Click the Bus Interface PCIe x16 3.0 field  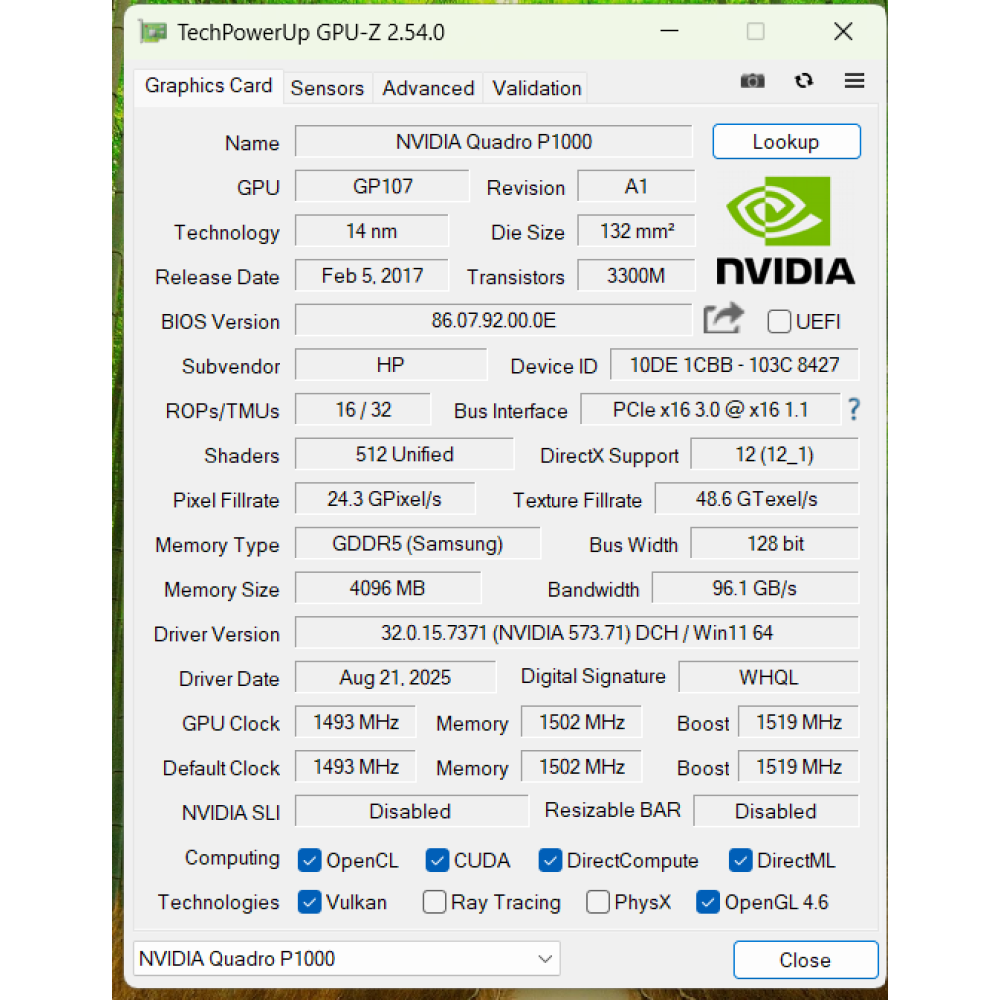pos(710,409)
